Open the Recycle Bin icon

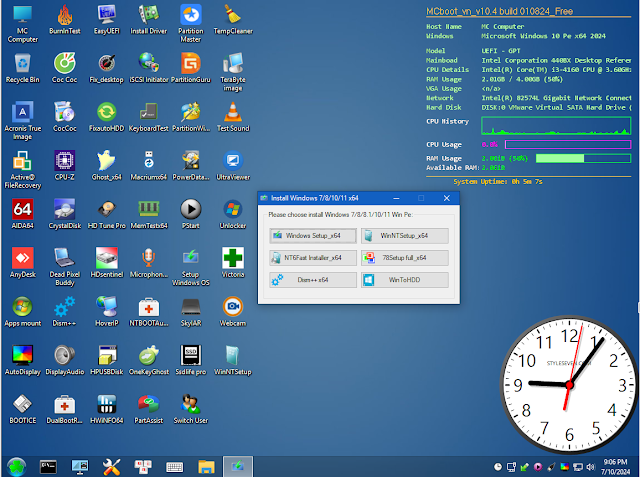tap(22, 62)
